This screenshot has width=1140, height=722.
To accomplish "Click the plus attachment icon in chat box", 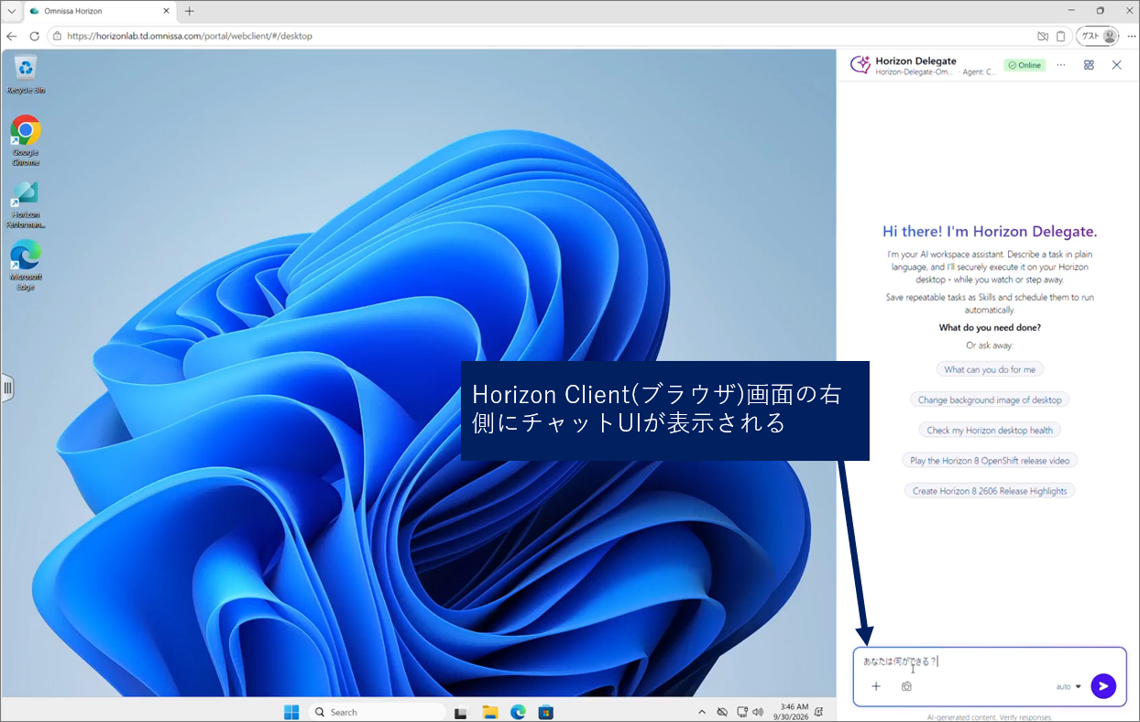I will point(876,686).
